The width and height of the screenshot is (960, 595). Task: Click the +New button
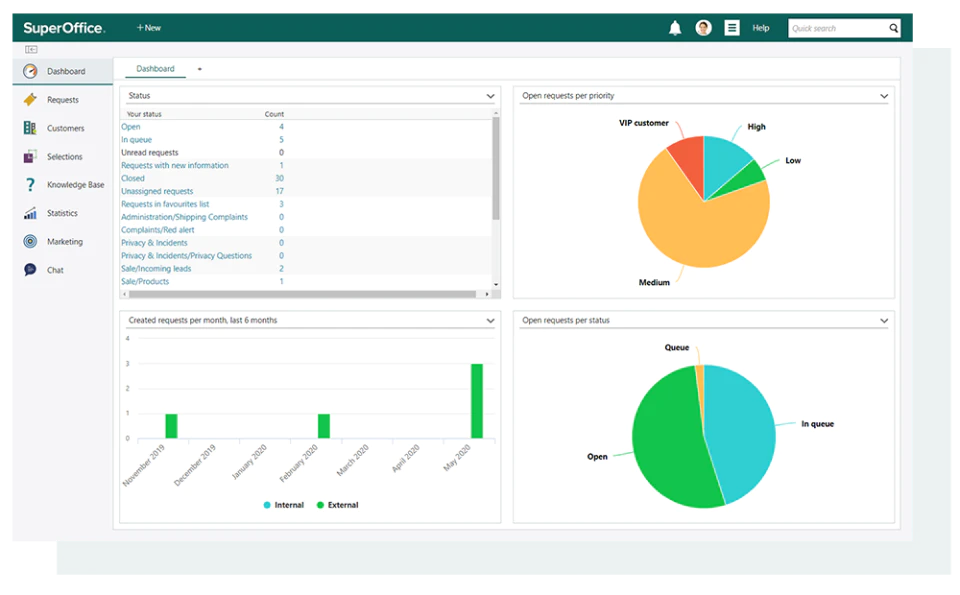(149, 28)
